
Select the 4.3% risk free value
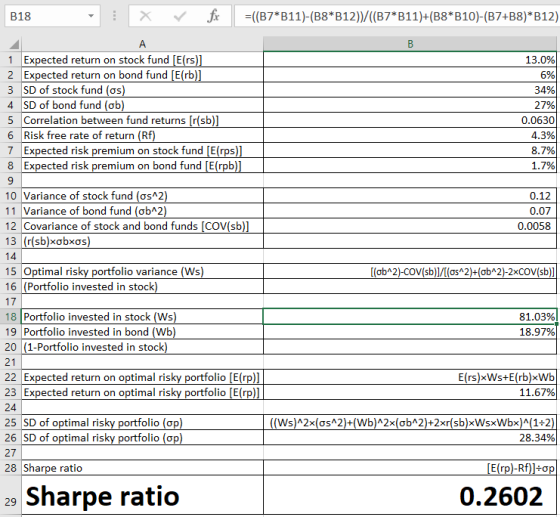tap(410, 135)
